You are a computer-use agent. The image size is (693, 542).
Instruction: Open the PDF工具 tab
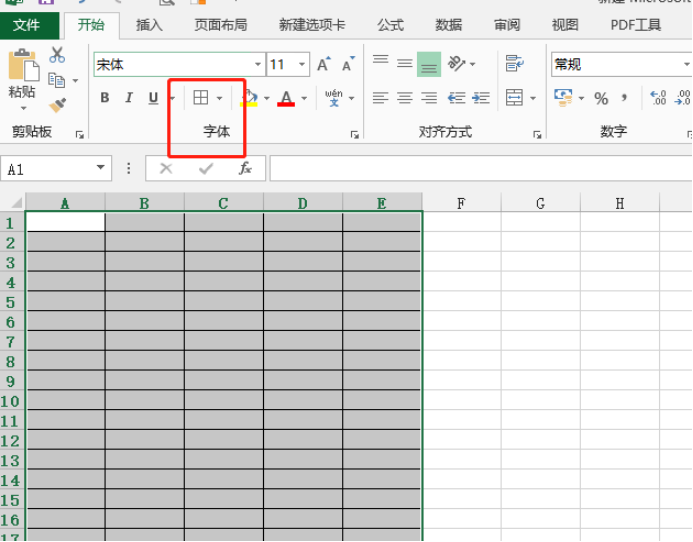point(636,25)
